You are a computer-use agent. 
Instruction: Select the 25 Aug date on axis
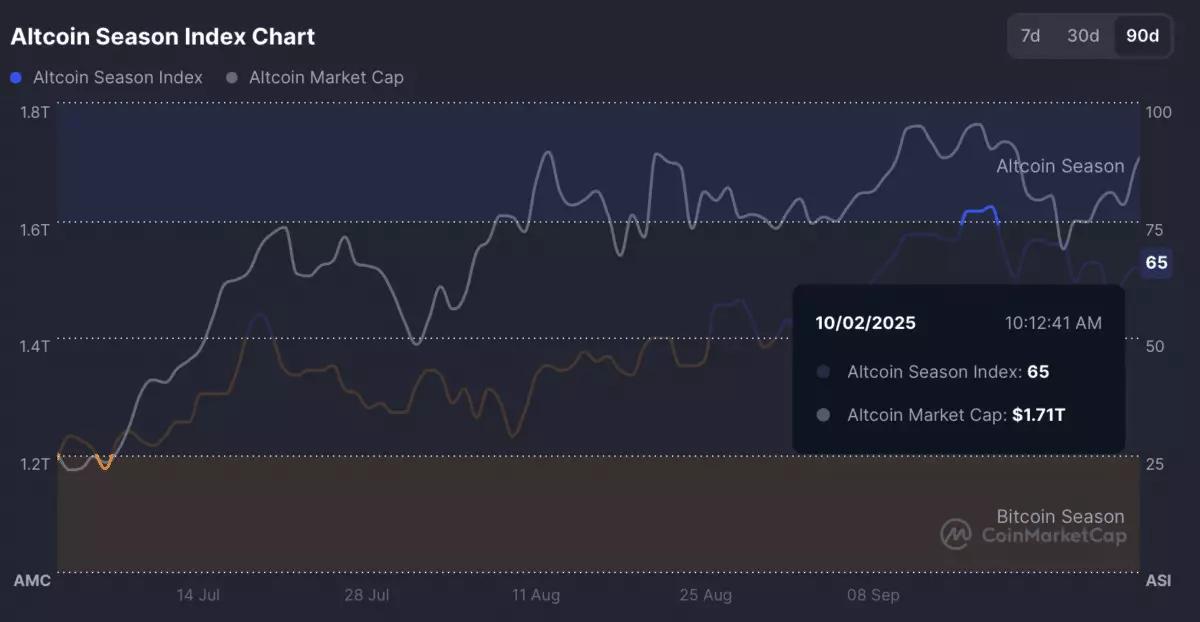tap(704, 595)
